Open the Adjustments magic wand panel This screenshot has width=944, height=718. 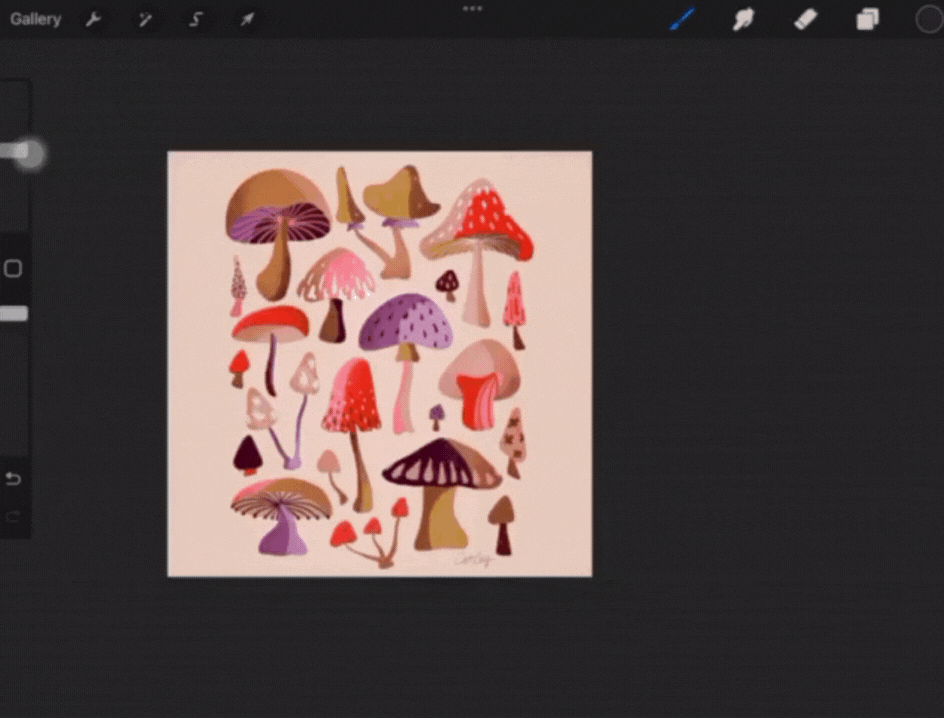click(146, 19)
